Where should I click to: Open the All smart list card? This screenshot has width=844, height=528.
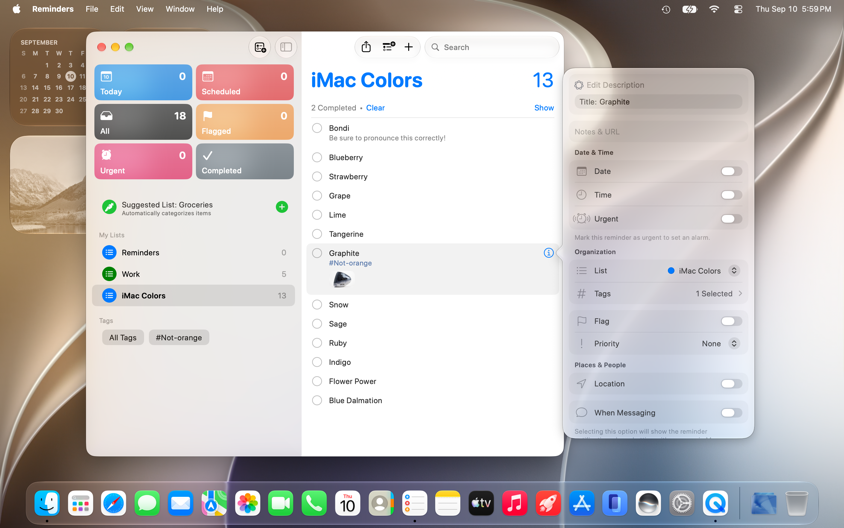click(x=143, y=122)
